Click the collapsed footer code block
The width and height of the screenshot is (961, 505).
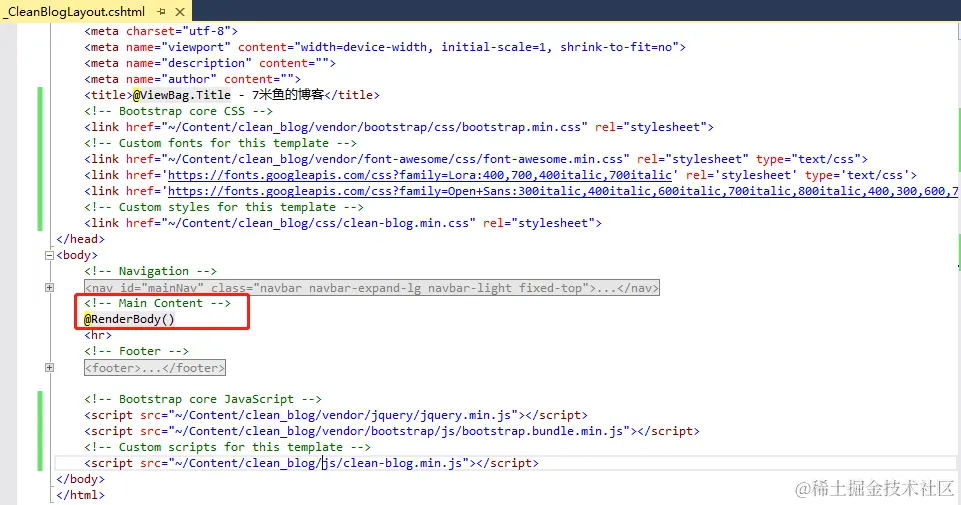(x=155, y=368)
